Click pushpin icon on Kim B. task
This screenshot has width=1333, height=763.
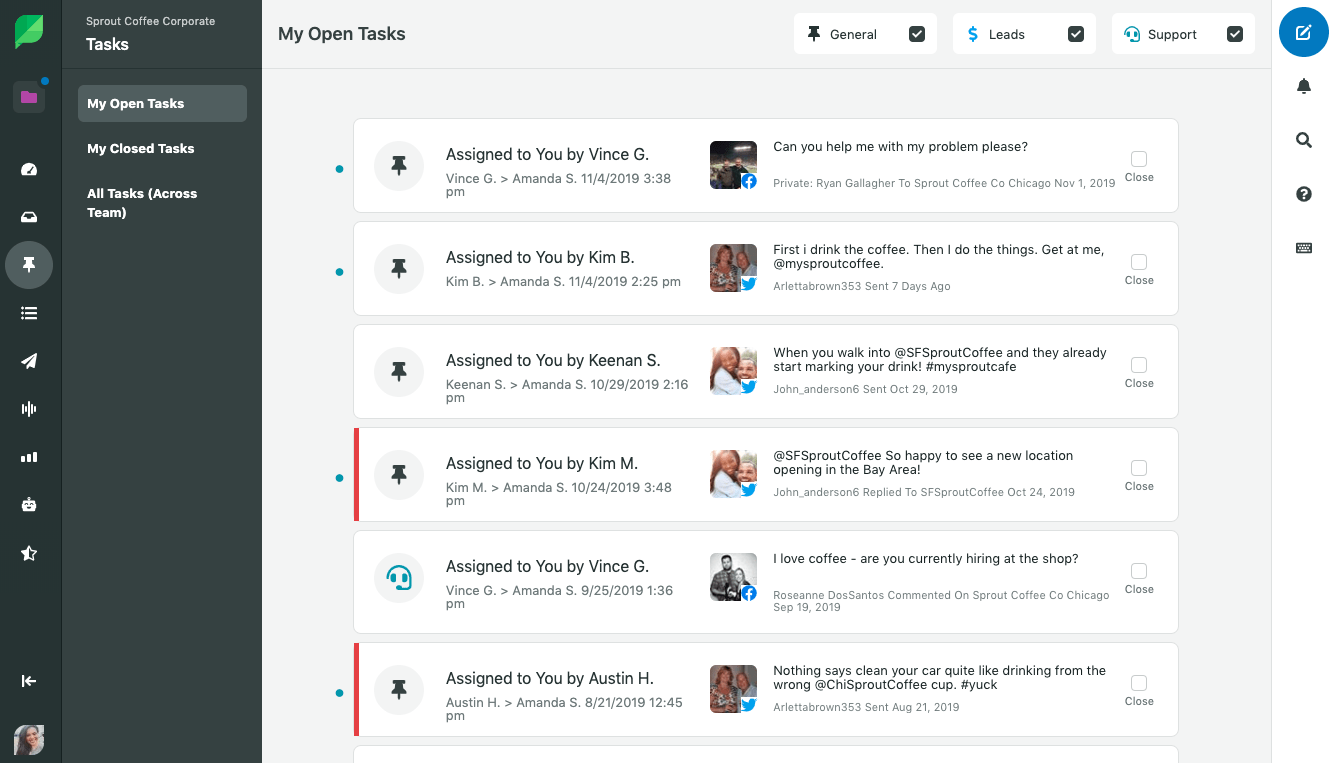(x=399, y=269)
